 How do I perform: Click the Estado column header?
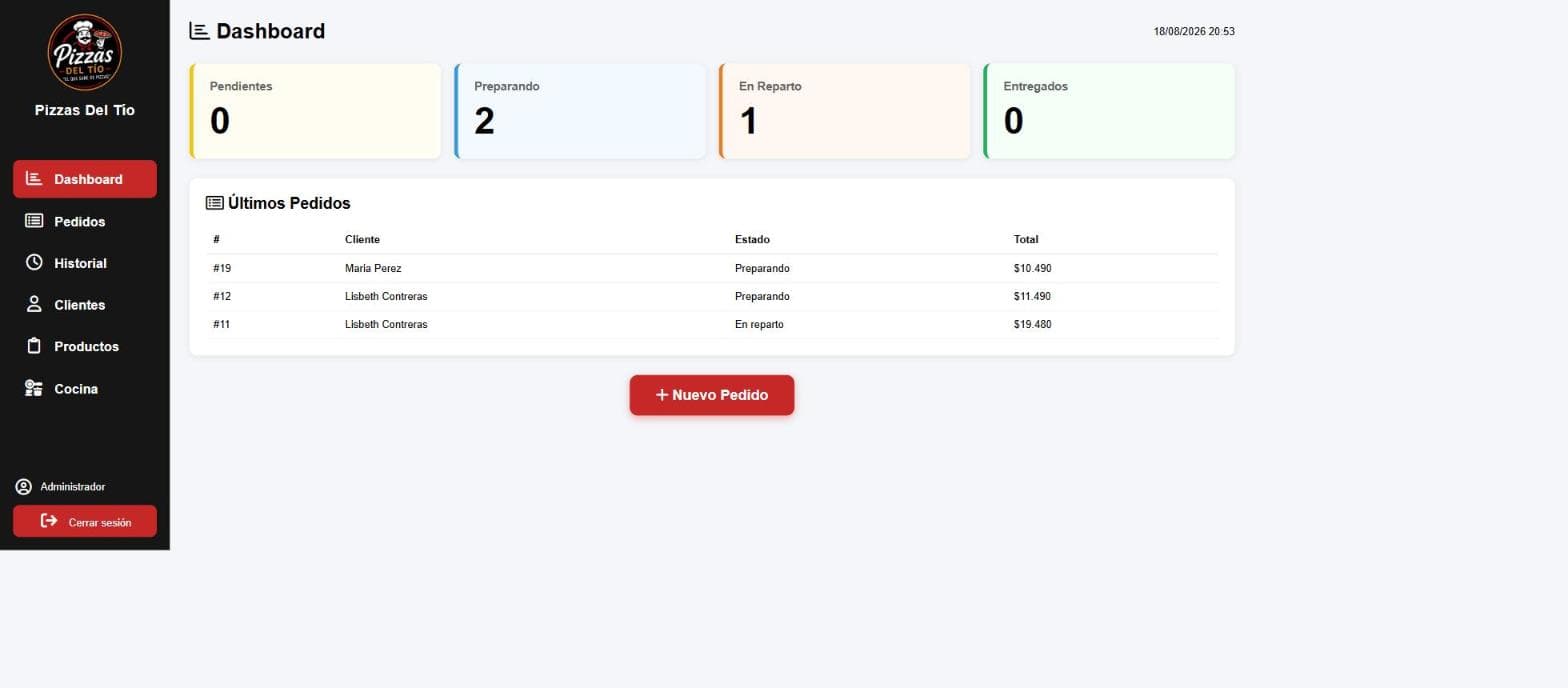point(752,239)
